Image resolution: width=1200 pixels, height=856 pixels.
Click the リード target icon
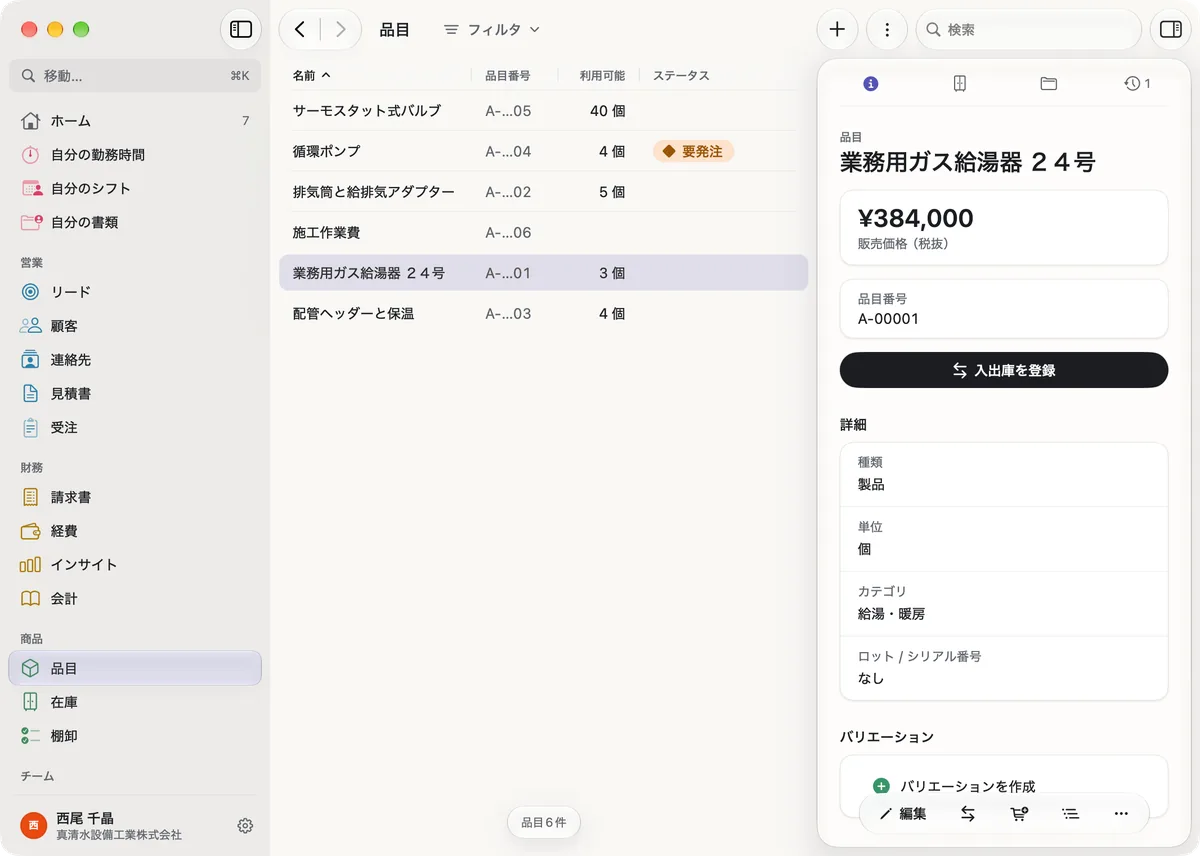coord(31,292)
